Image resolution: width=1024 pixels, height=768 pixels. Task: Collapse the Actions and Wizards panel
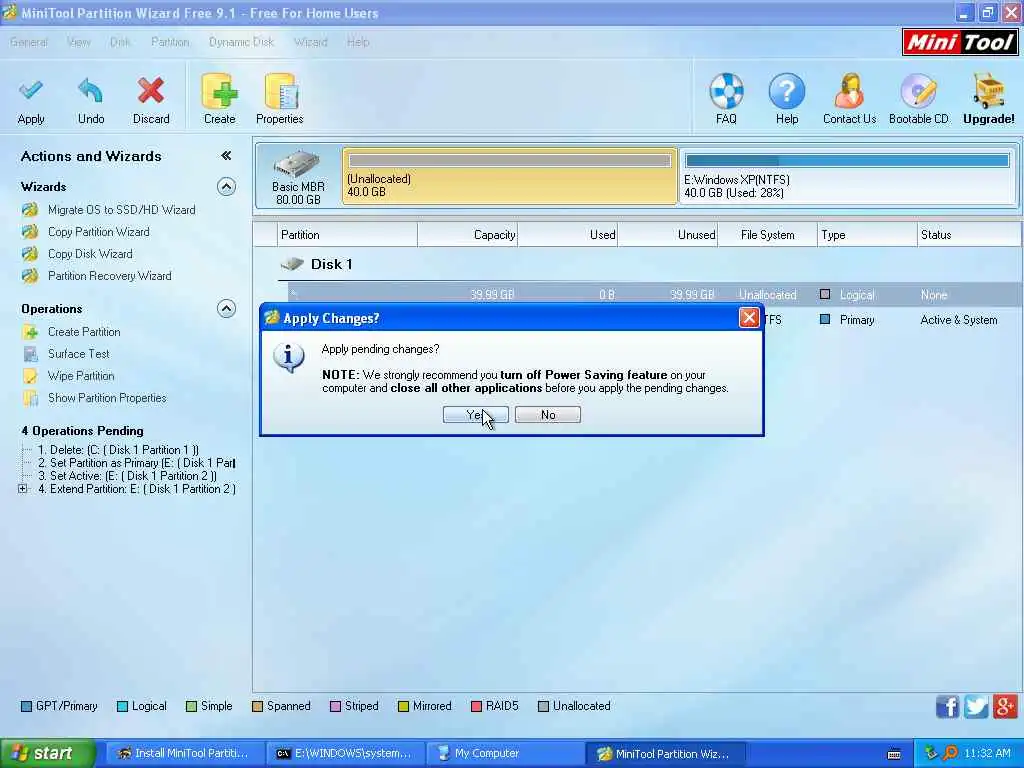coord(226,155)
